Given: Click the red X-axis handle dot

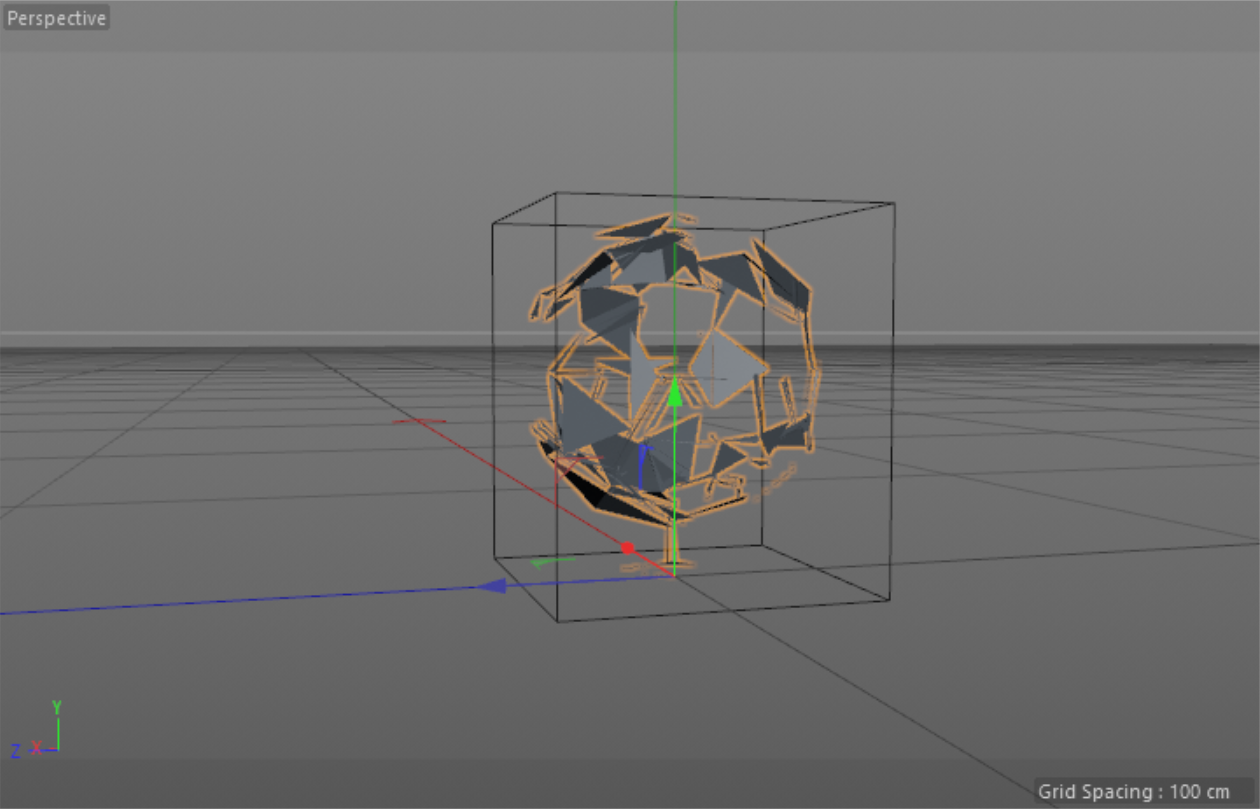Looking at the screenshot, I should tap(628, 548).
